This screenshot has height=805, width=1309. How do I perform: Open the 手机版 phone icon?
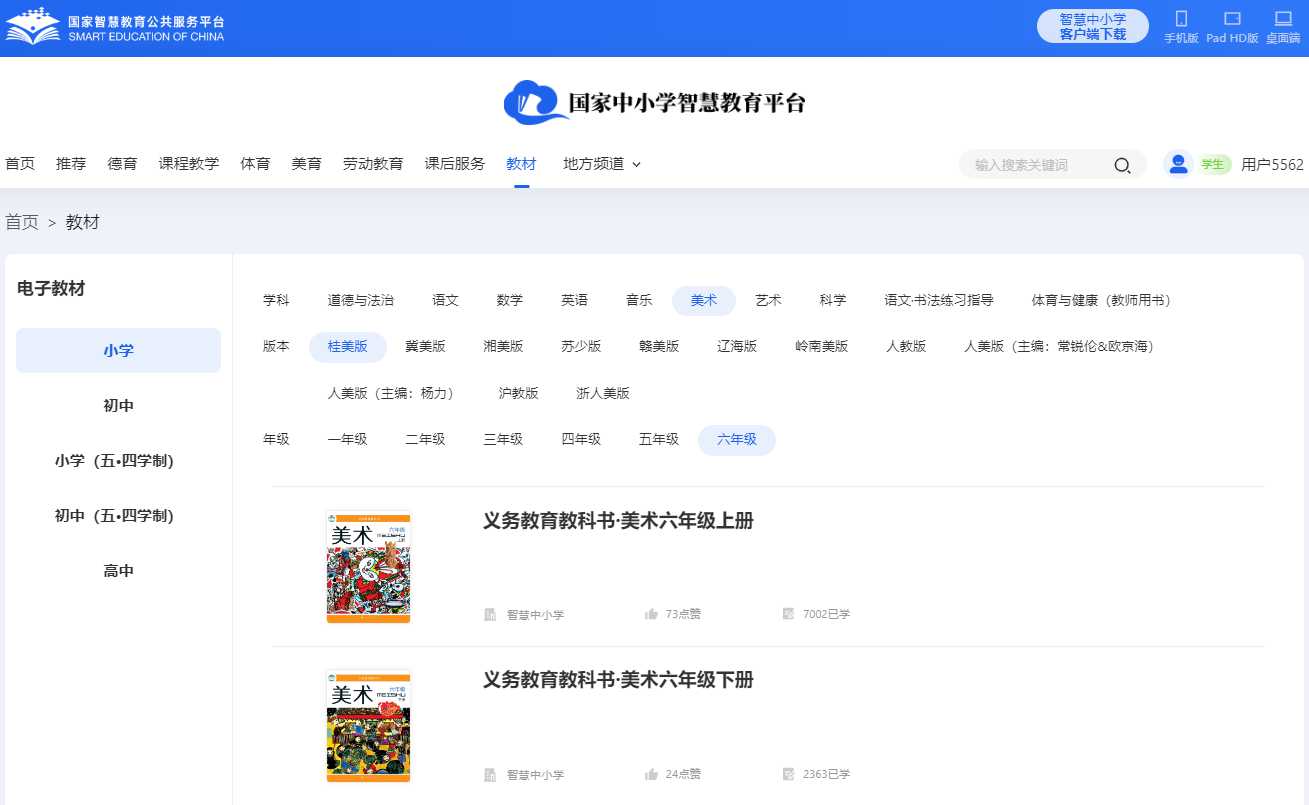[1181, 19]
